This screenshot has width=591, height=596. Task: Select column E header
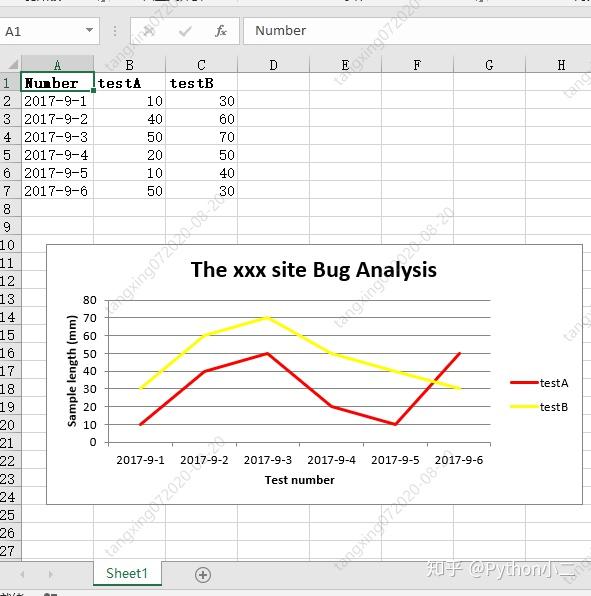[x=345, y=64]
